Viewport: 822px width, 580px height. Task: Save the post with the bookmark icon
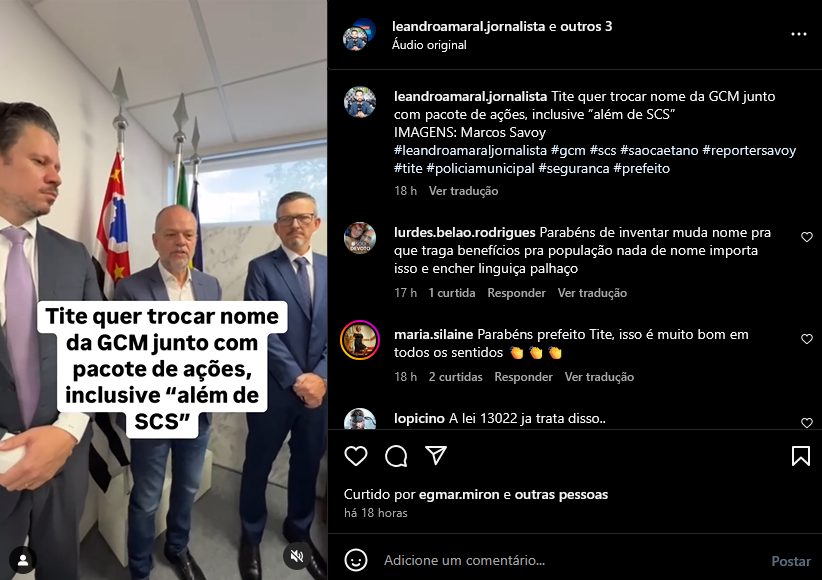801,456
